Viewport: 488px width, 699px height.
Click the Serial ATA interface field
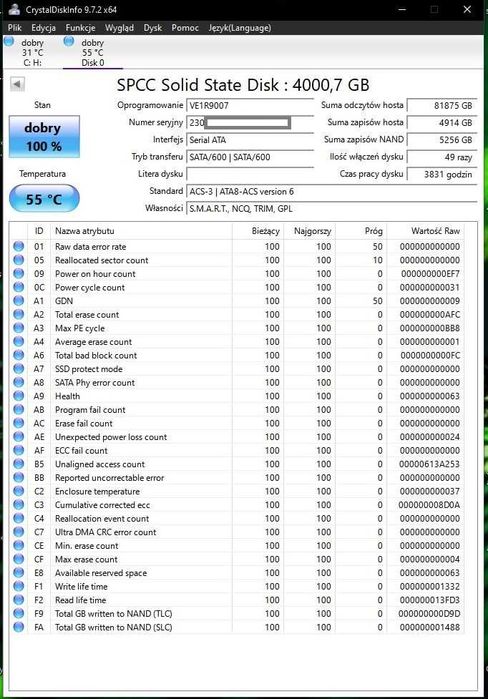pyautogui.click(x=250, y=140)
